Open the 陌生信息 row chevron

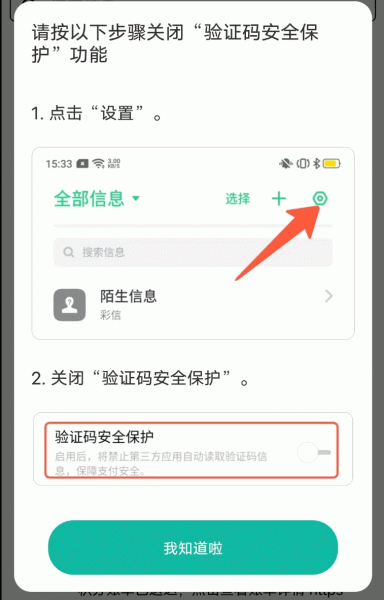(329, 296)
